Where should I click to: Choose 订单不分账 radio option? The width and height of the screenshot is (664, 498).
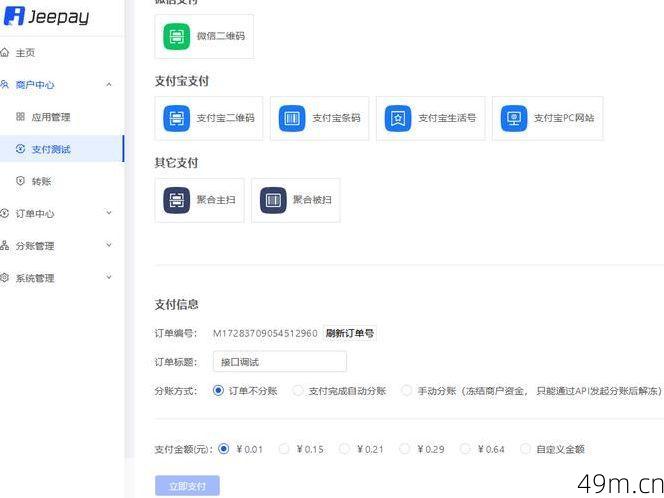218,390
